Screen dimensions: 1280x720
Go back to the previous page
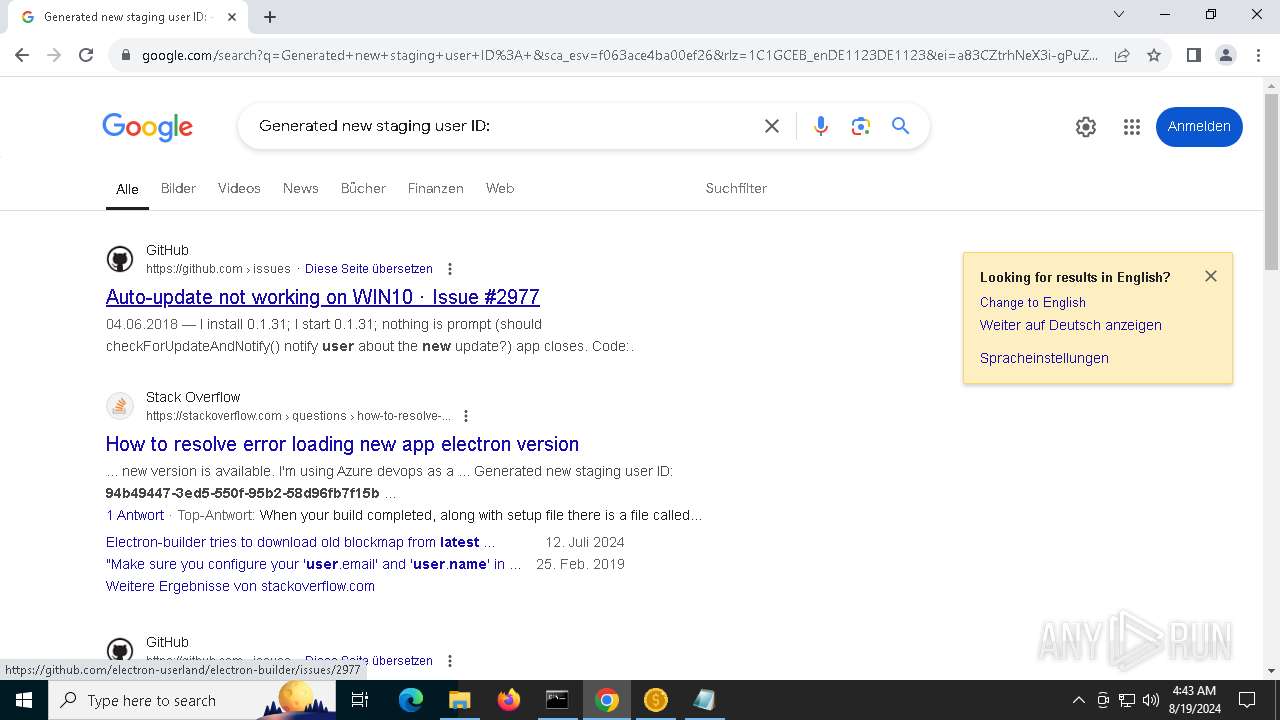coord(22,55)
